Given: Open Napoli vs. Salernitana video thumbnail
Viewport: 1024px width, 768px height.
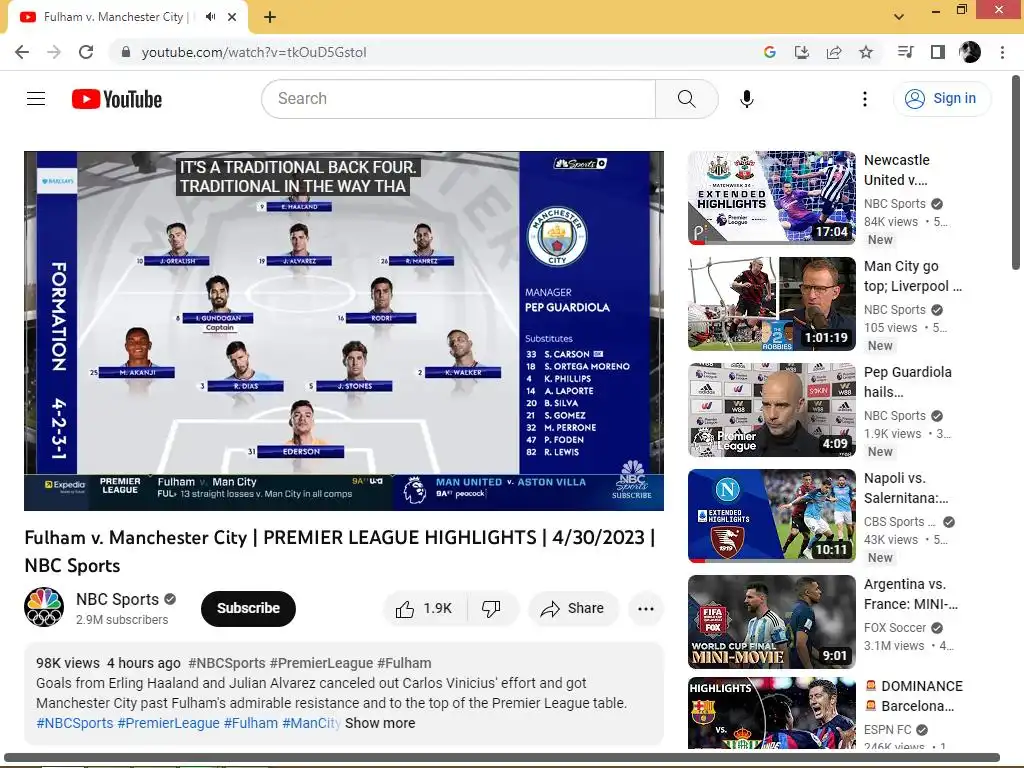Looking at the screenshot, I should 771,516.
